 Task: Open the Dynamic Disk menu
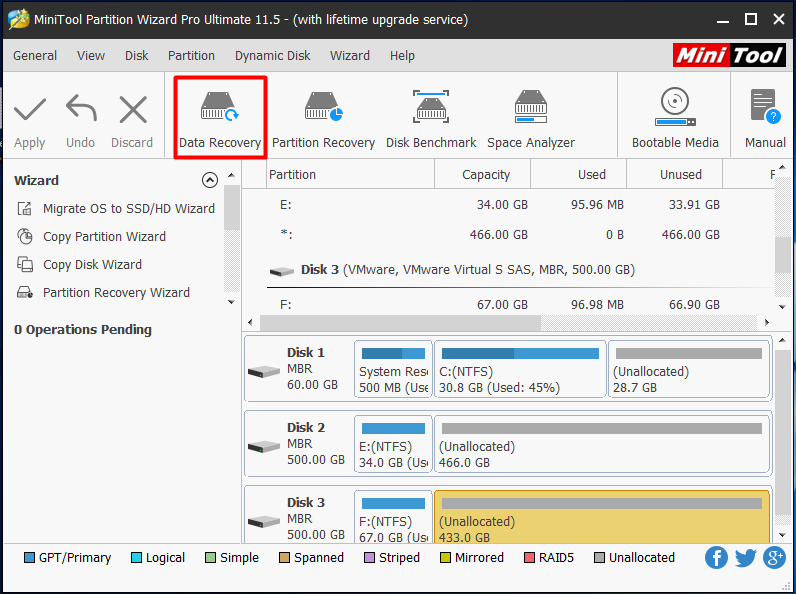[273, 55]
